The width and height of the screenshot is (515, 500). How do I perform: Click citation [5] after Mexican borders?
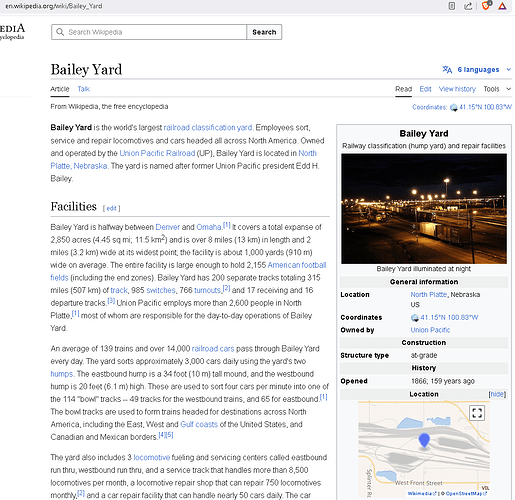[169, 435]
